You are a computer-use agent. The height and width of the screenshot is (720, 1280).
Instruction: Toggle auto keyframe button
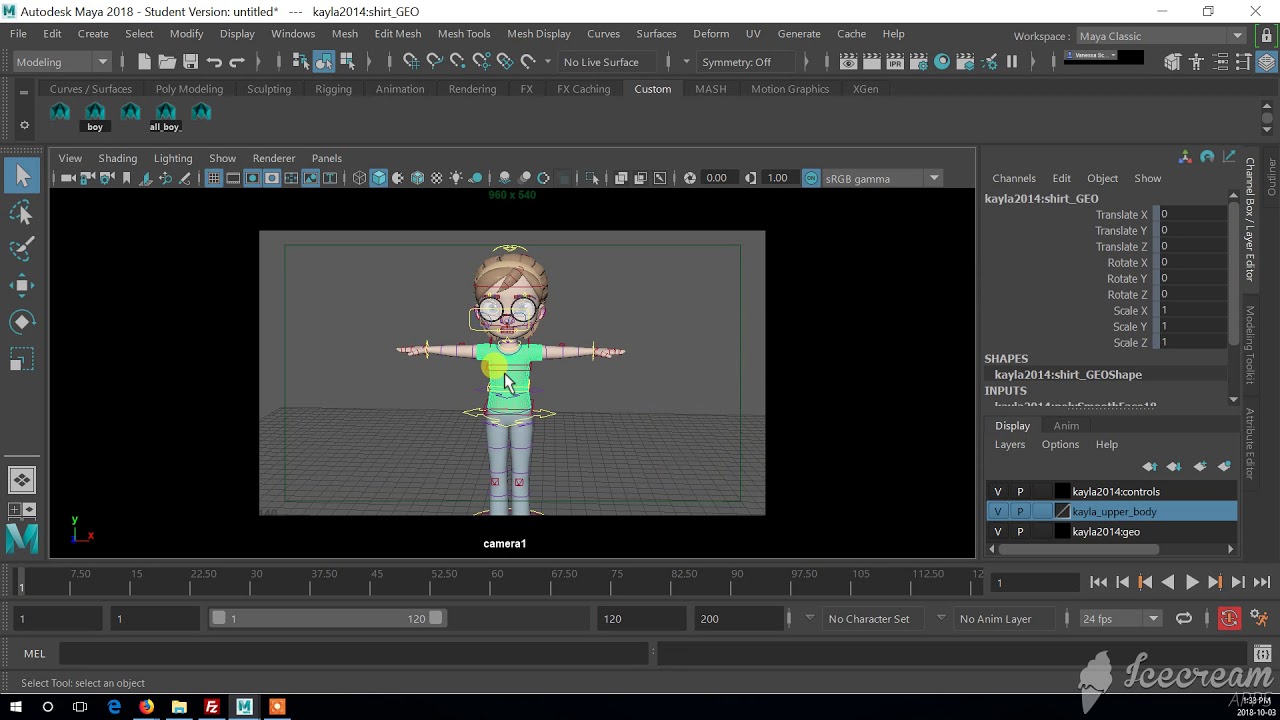click(1229, 619)
